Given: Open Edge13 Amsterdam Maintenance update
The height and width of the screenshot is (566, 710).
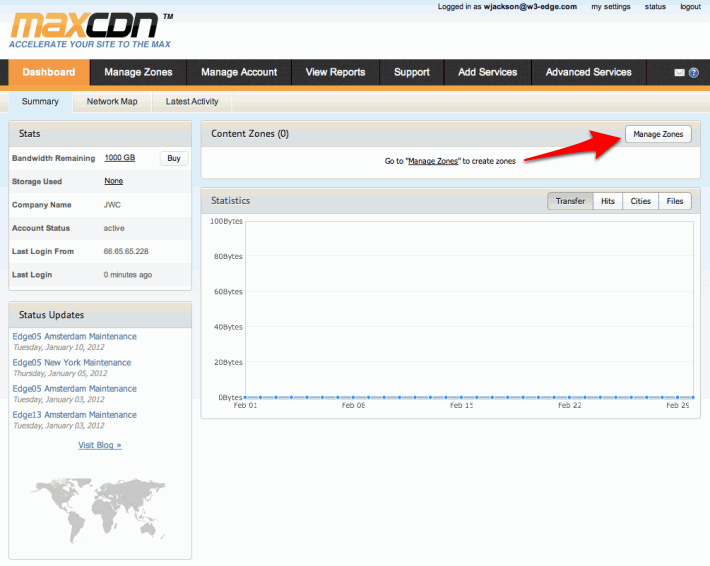Looking at the screenshot, I should (x=75, y=415).
